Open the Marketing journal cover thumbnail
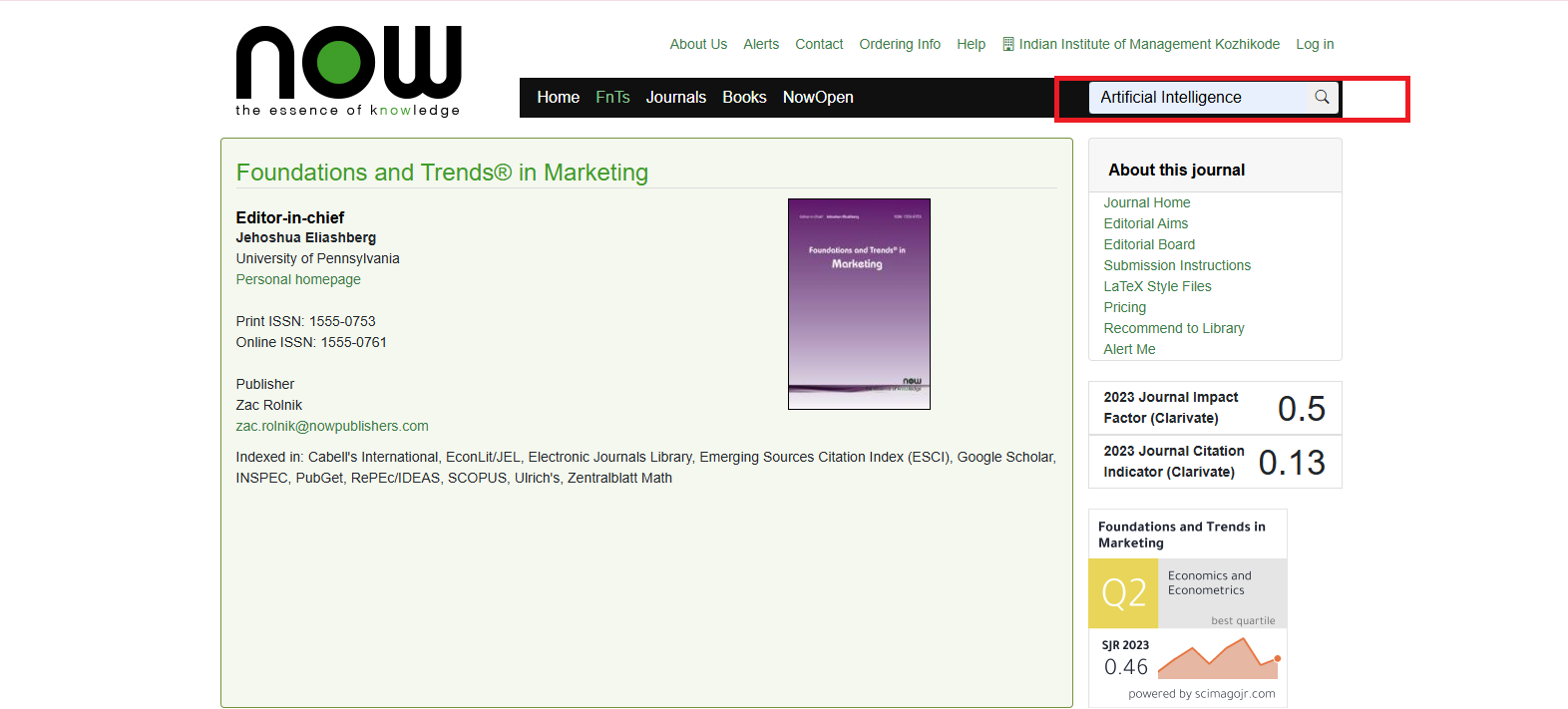 (x=859, y=304)
